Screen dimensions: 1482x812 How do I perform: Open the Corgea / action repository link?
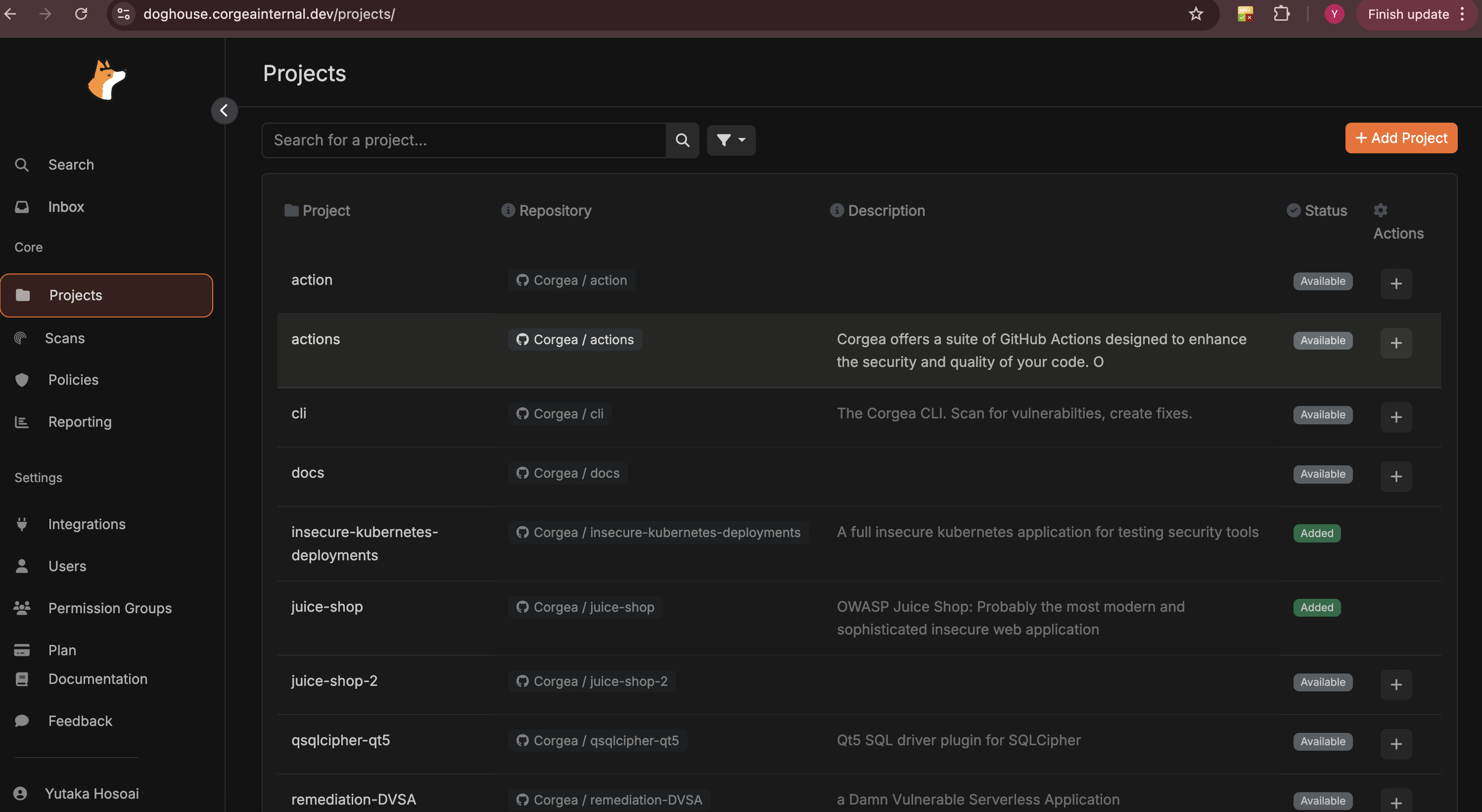pos(571,280)
